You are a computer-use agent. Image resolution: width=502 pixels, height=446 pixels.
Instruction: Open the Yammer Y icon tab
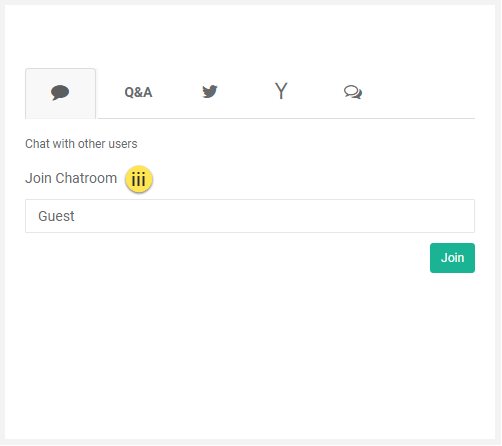pyautogui.click(x=281, y=91)
